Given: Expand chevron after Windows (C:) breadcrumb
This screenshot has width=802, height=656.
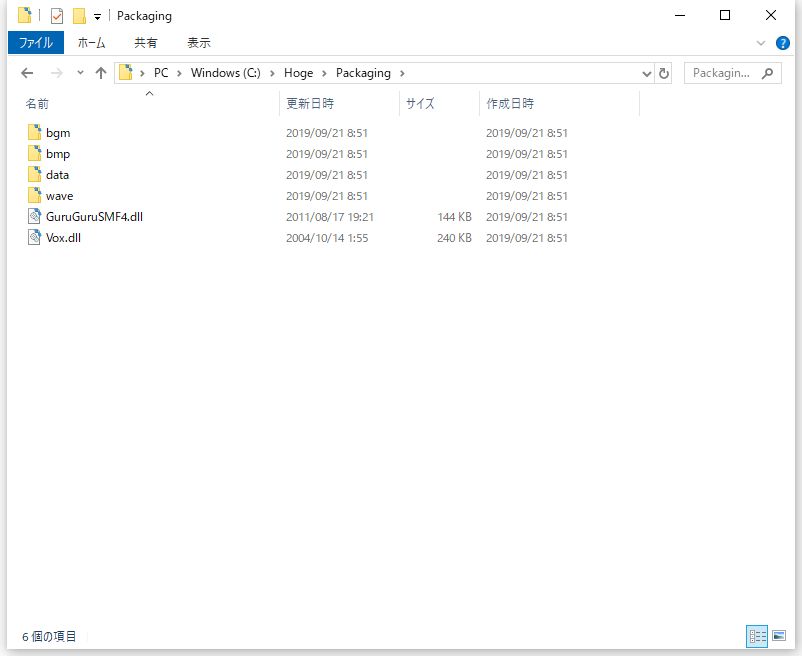Looking at the screenshot, I should tap(272, 74).
